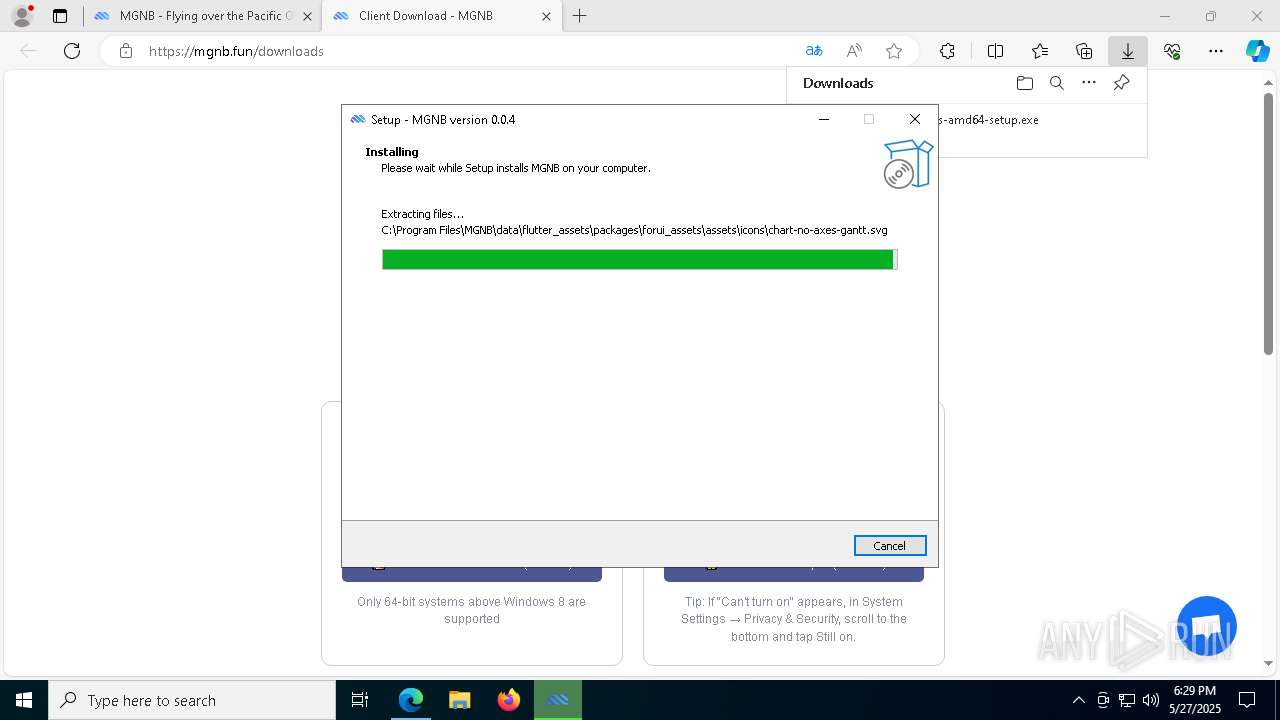Viewport: 1280px width, 720px height.
Task: Open the volume control in tray
Action: pyautogui.click(x=1150, y=700)
